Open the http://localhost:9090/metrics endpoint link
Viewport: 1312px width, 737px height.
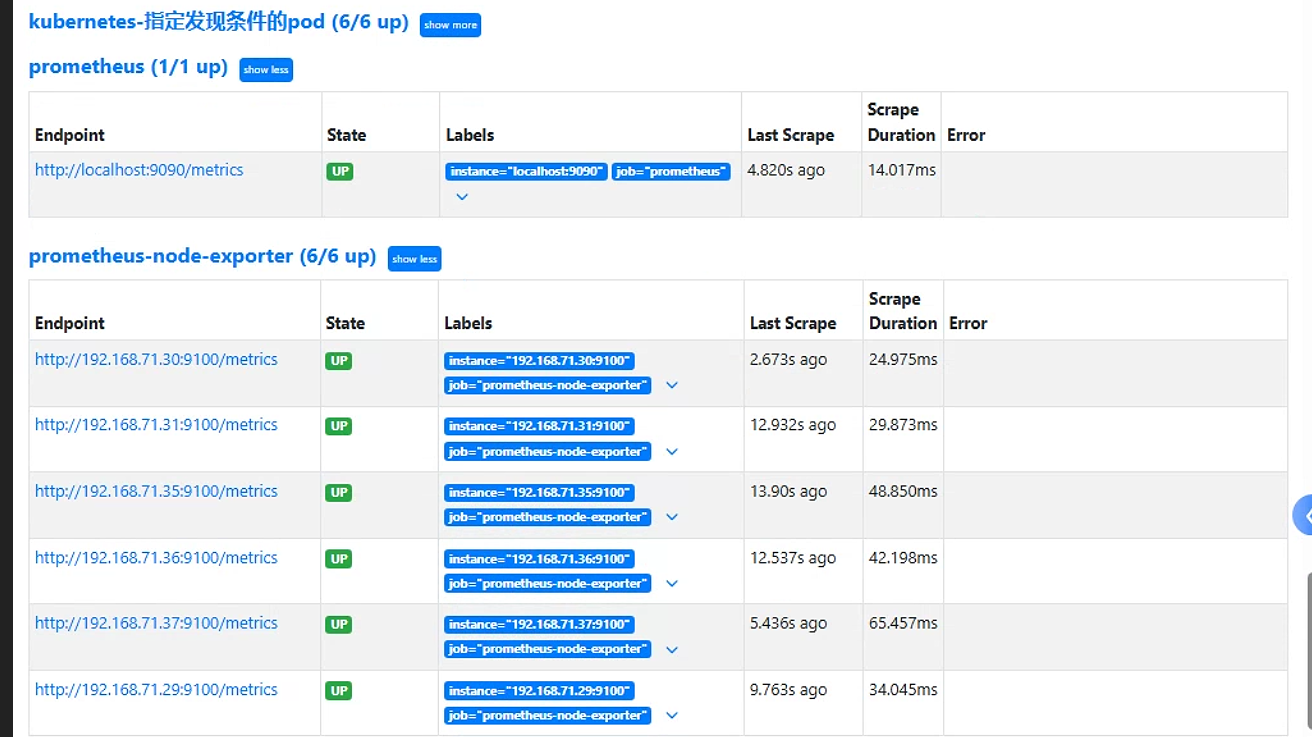[x=139, y=170]
